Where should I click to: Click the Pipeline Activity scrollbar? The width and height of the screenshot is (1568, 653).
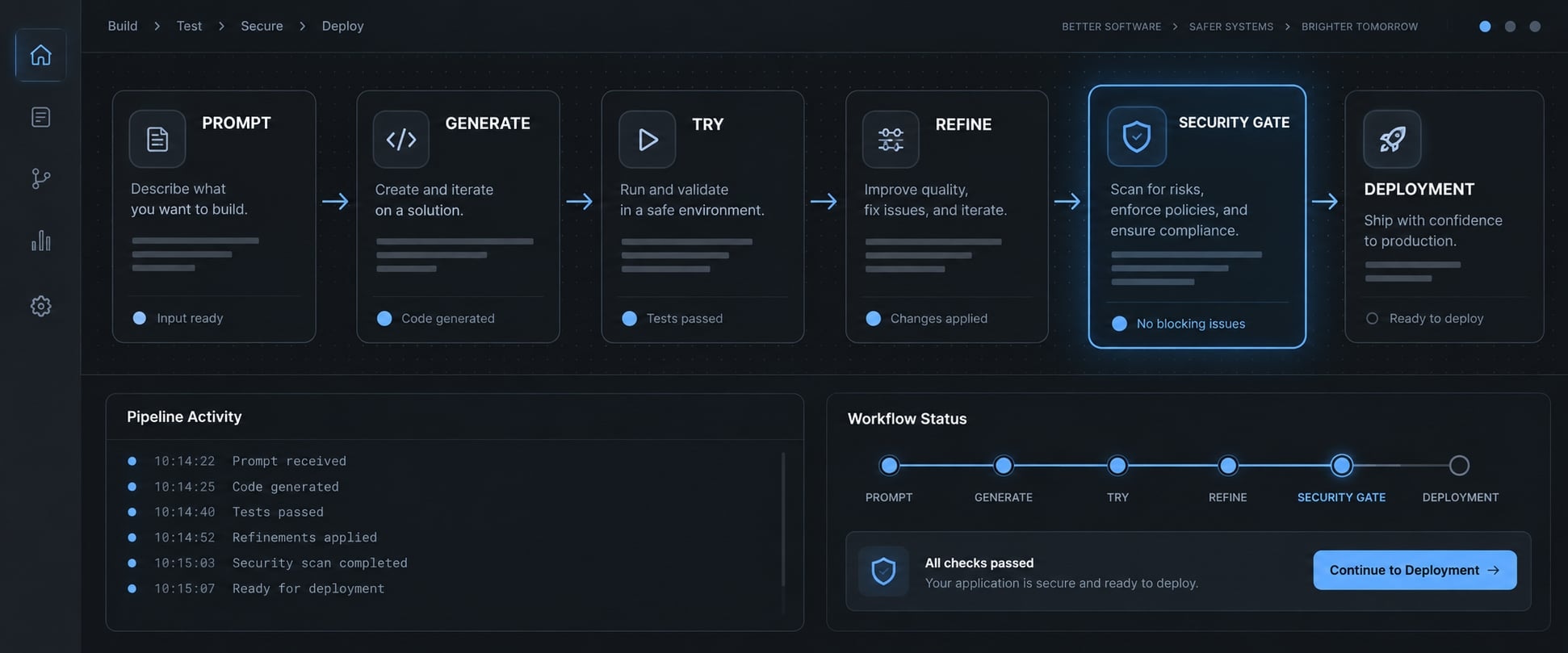[x=783, y=519]
